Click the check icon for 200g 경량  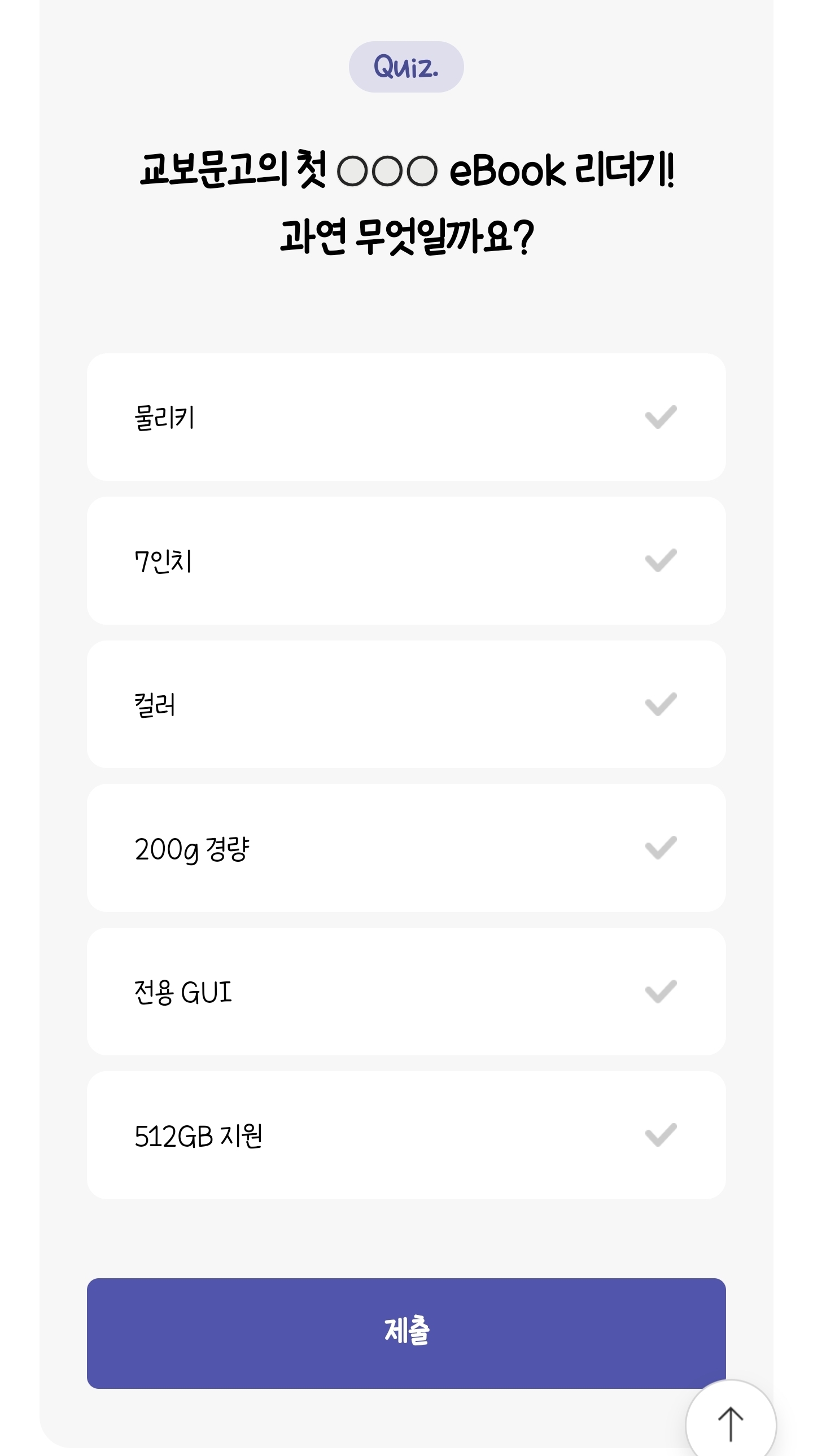[661, 848]
